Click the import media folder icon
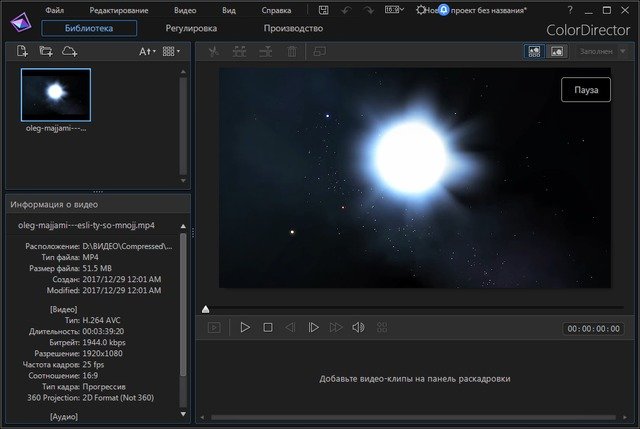This screenshot has height=429, width=640. pos(45,50)
